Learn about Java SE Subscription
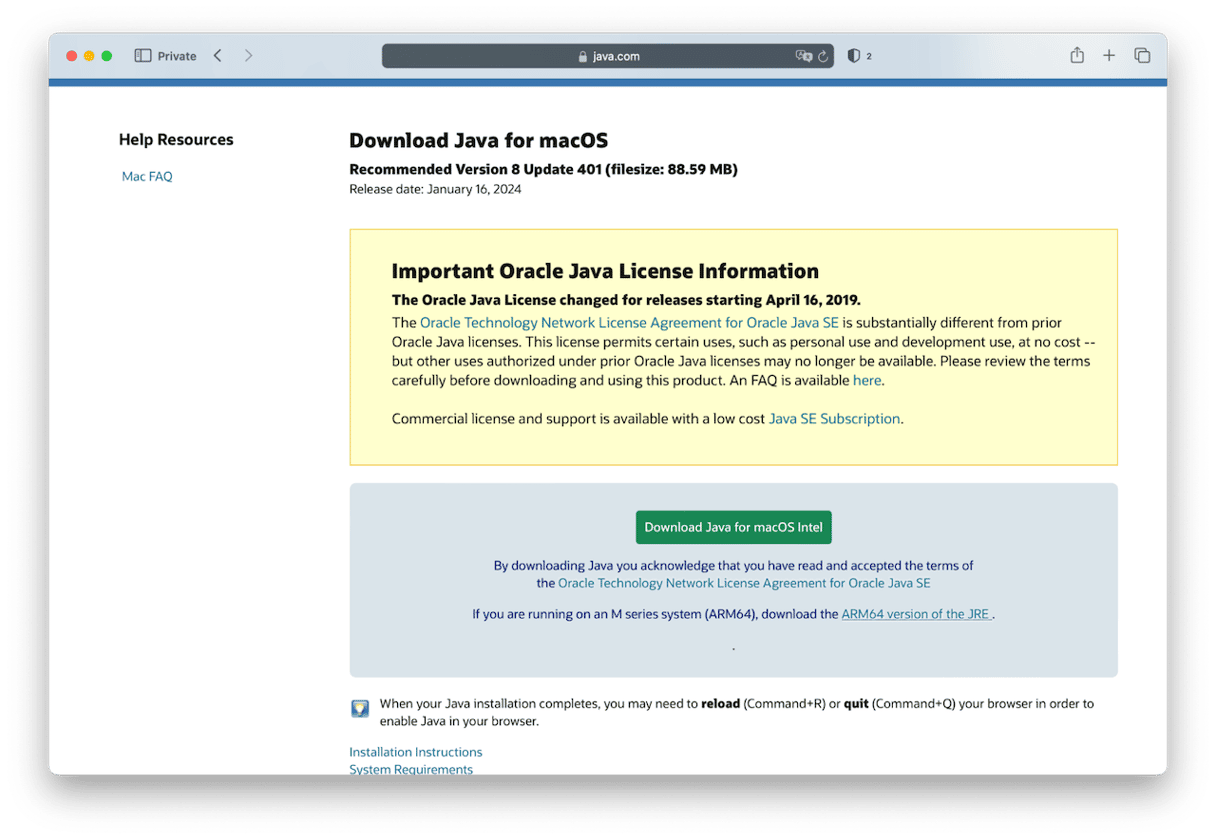 pos(834,418)
